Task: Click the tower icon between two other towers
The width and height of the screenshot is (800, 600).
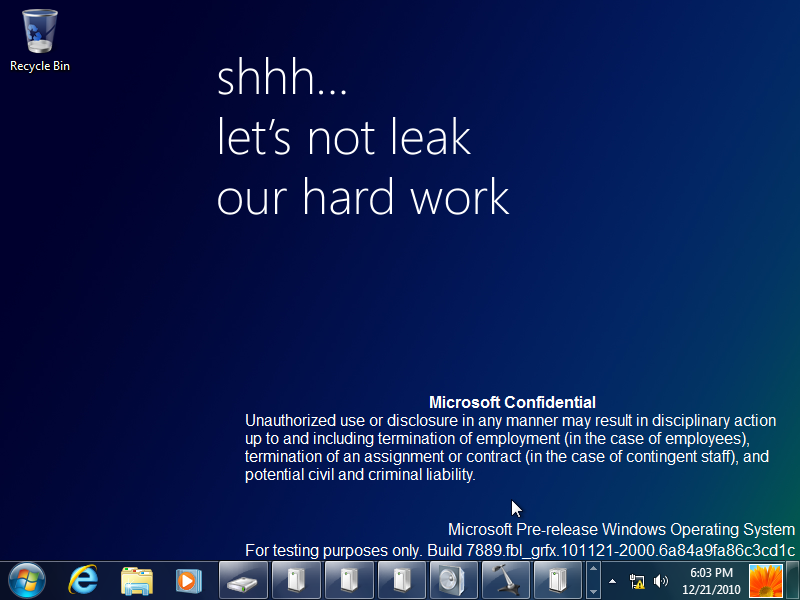Action: click(x=349, y=581)
